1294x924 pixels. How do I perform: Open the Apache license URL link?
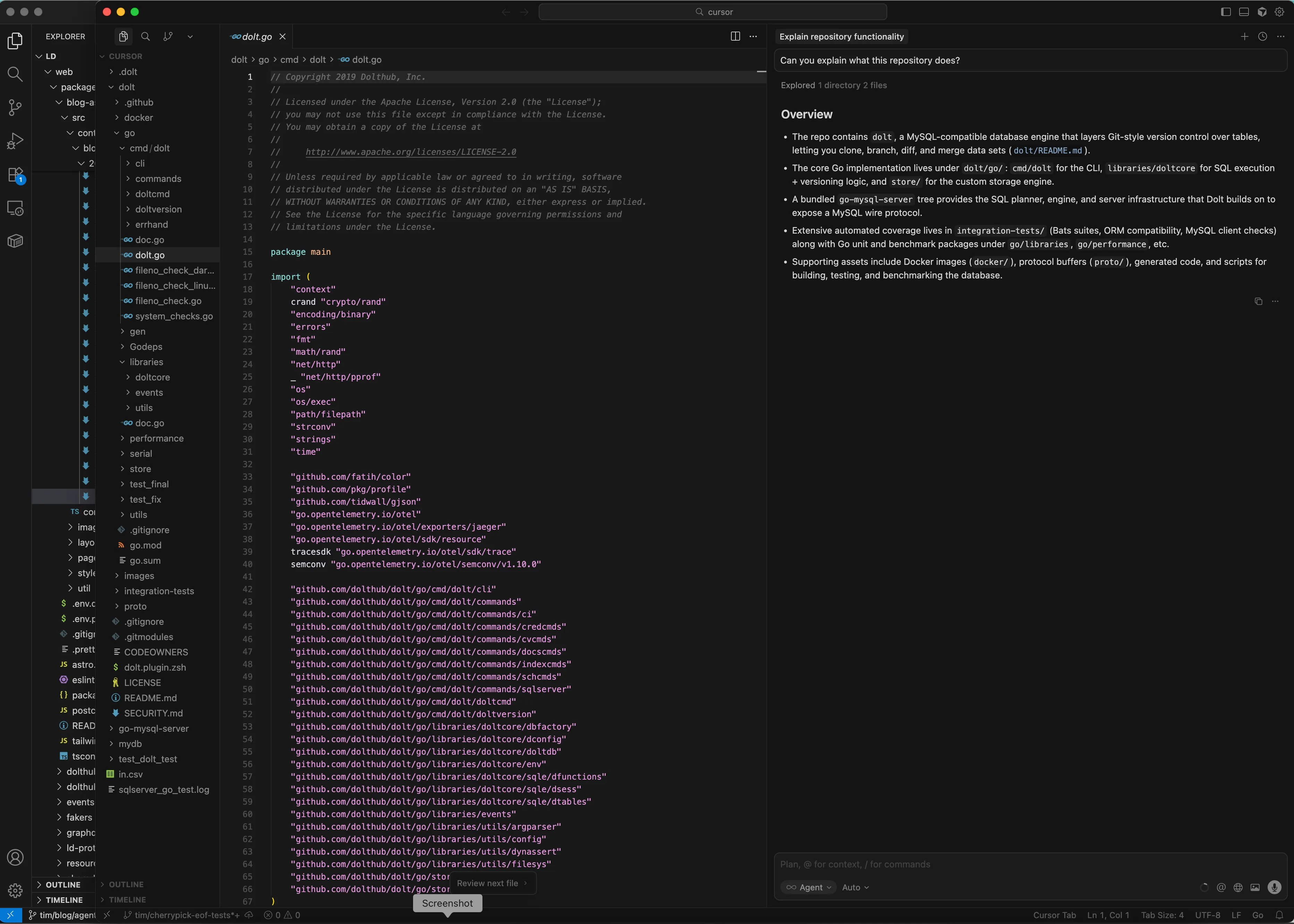tap(411, 152)
